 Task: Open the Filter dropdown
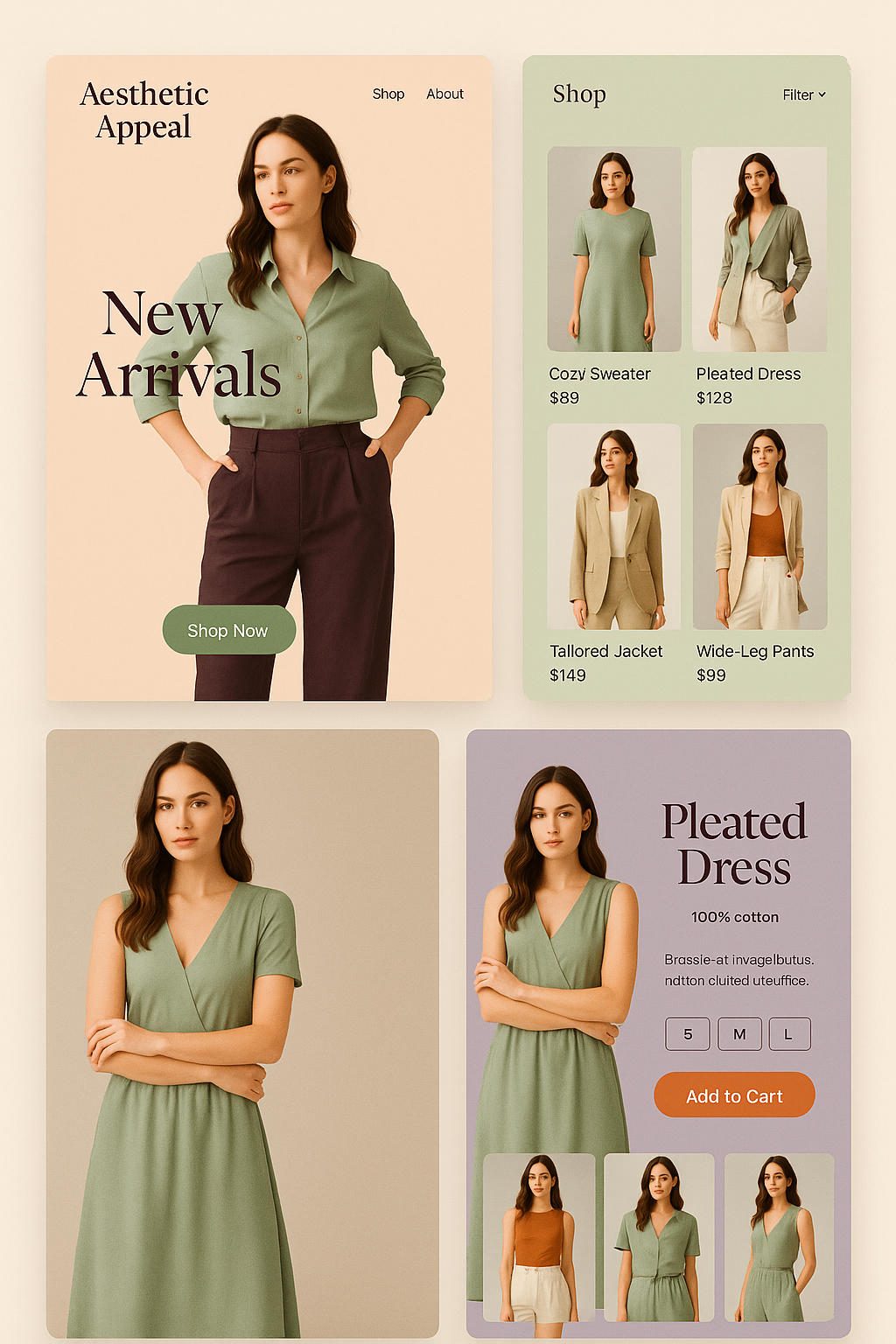[804, 94]
